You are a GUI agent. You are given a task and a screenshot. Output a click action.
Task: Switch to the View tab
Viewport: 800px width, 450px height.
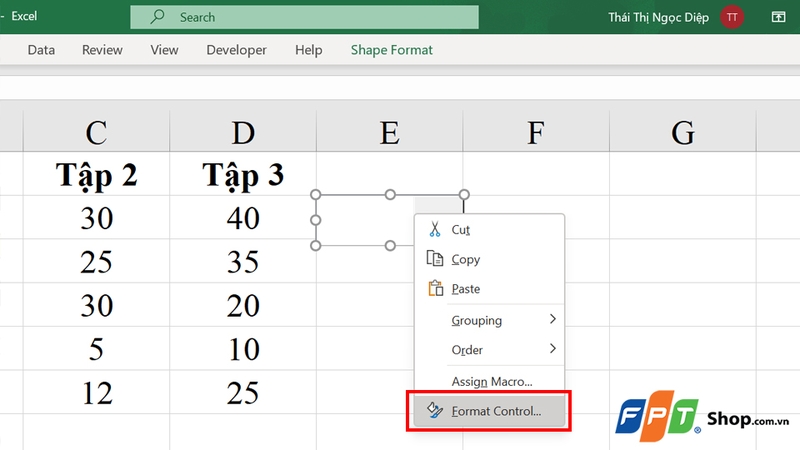click(x=164, y=50)
